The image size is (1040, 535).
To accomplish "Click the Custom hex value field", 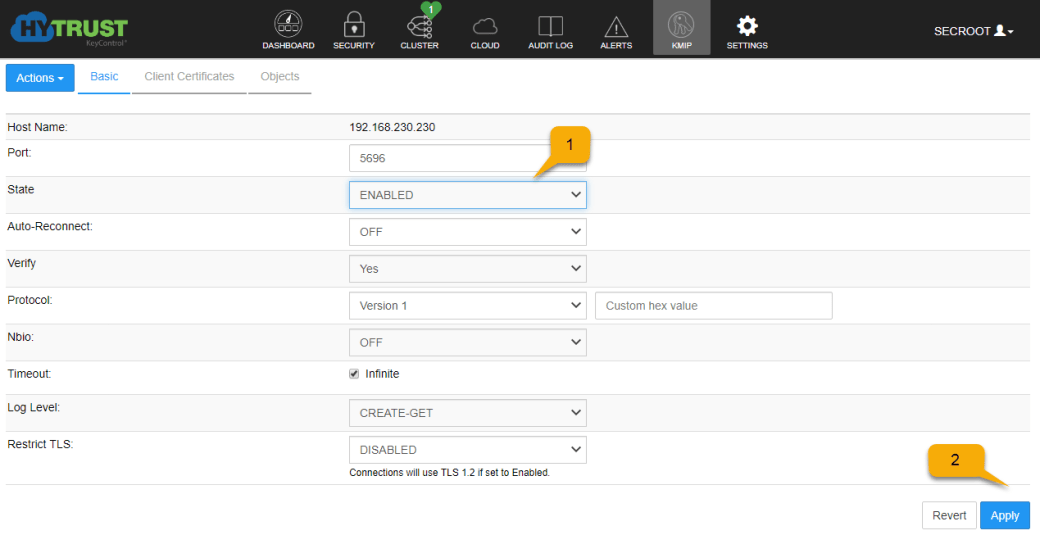I will (x=713, y=306).
